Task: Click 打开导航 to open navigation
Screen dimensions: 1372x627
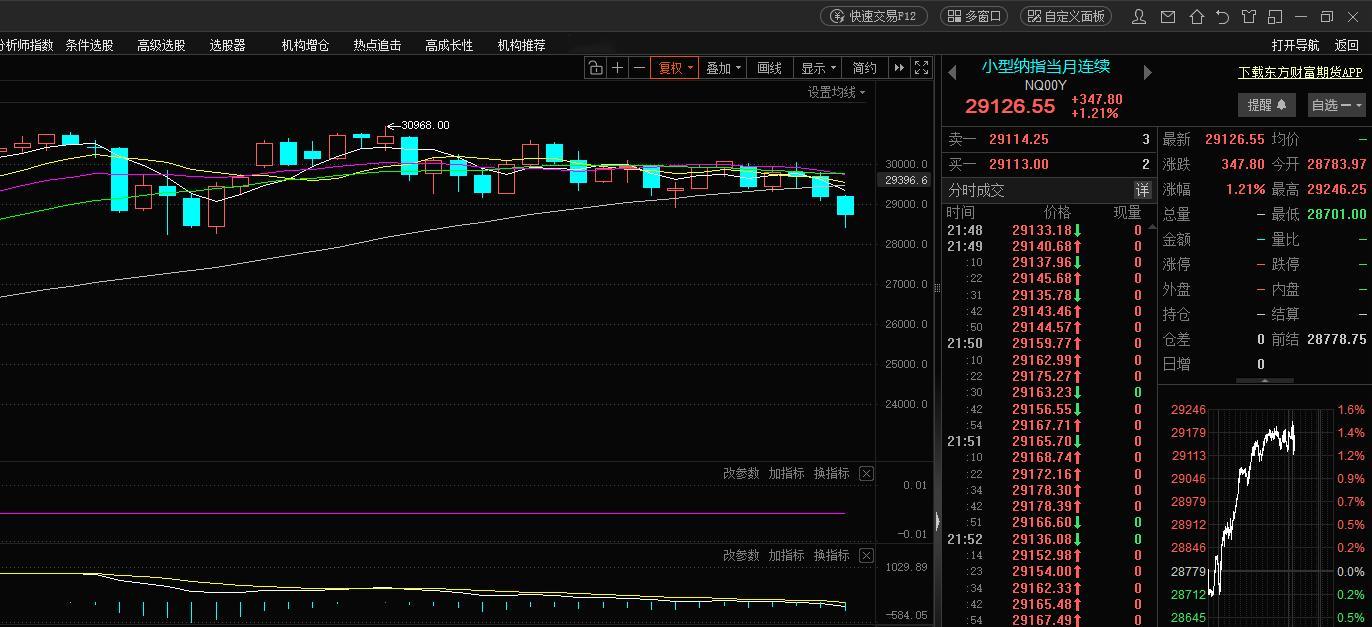Action: (x=1295, y=45)
